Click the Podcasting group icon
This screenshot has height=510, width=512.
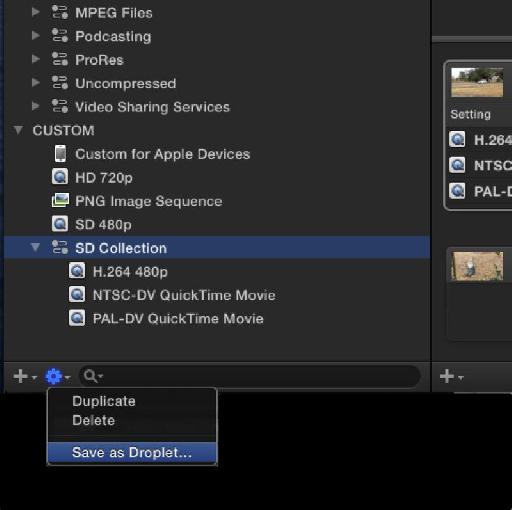[60, 36]
